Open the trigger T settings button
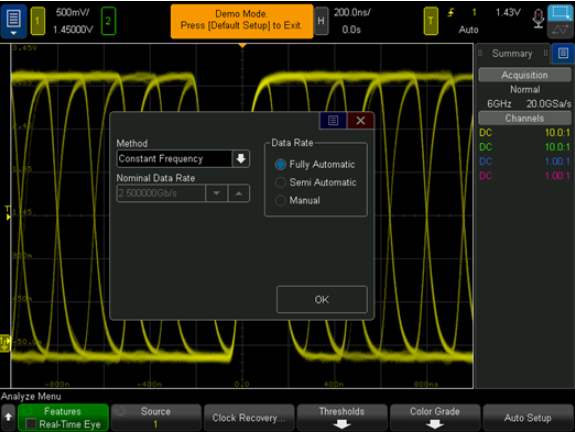Image resolution: width=575 pixels, height=432 pixels. point(431,21)
